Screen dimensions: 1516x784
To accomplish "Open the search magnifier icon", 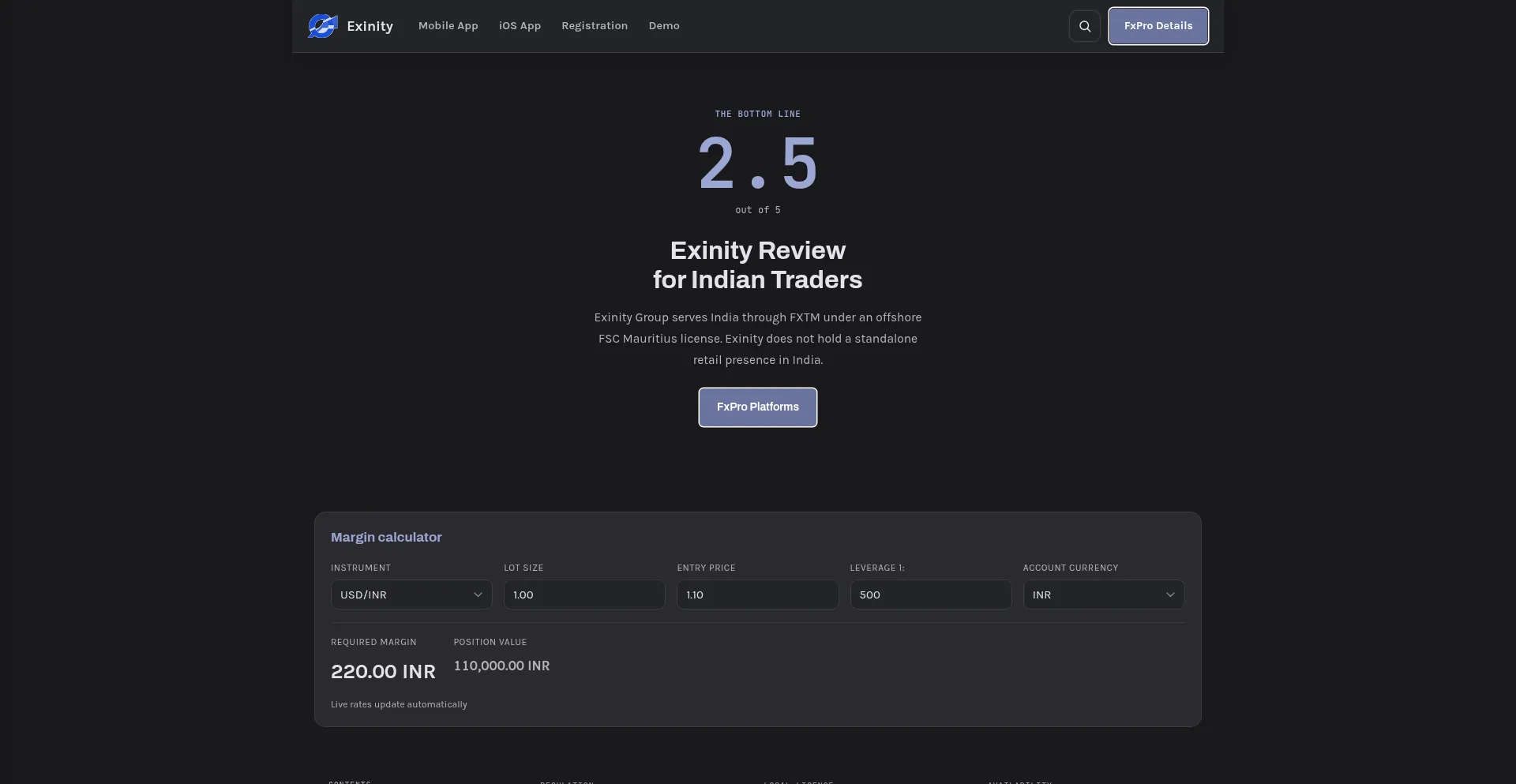I will [1085, 26].
